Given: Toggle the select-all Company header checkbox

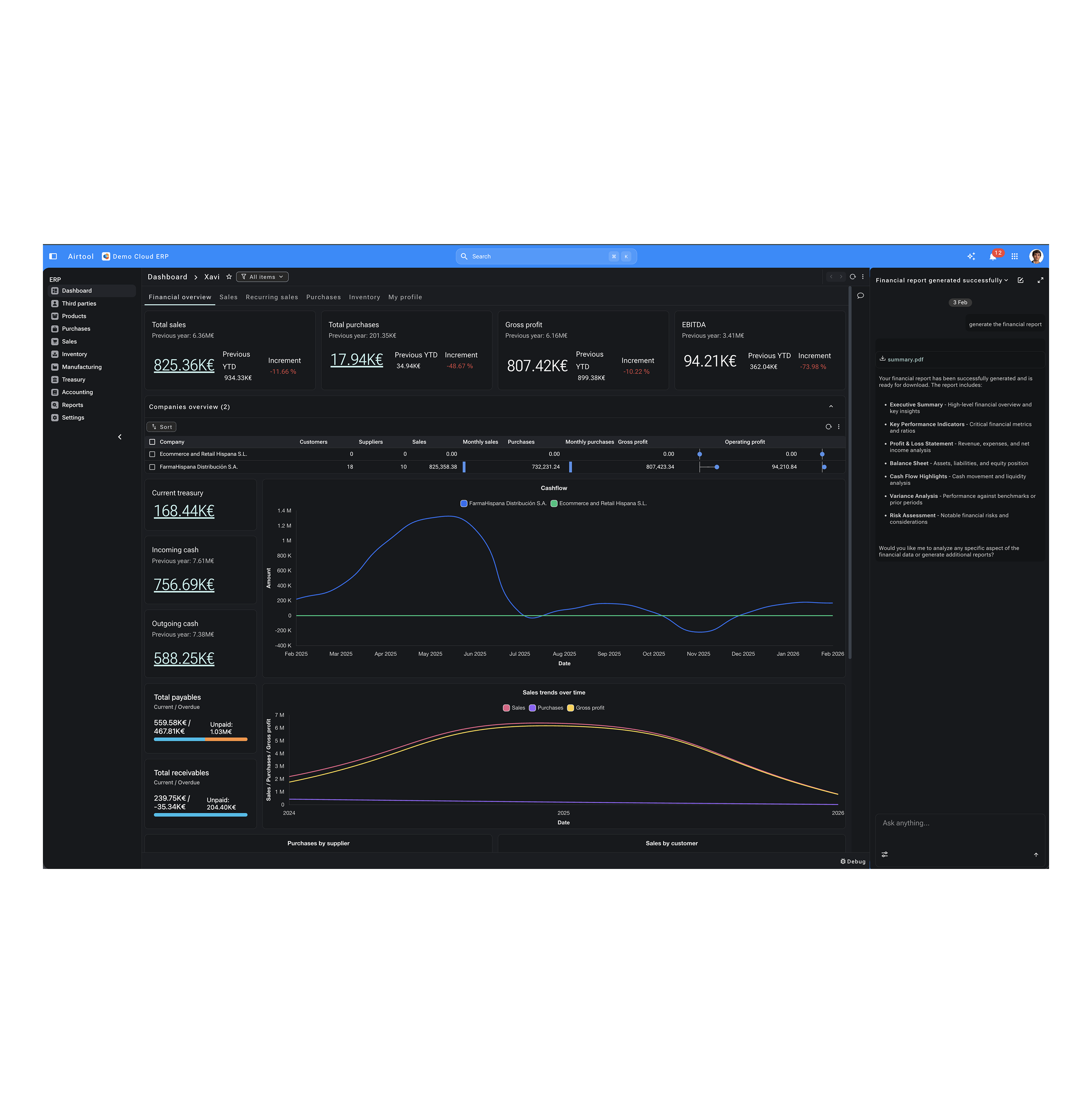Looking at the screenshot, I should (152, 442).
